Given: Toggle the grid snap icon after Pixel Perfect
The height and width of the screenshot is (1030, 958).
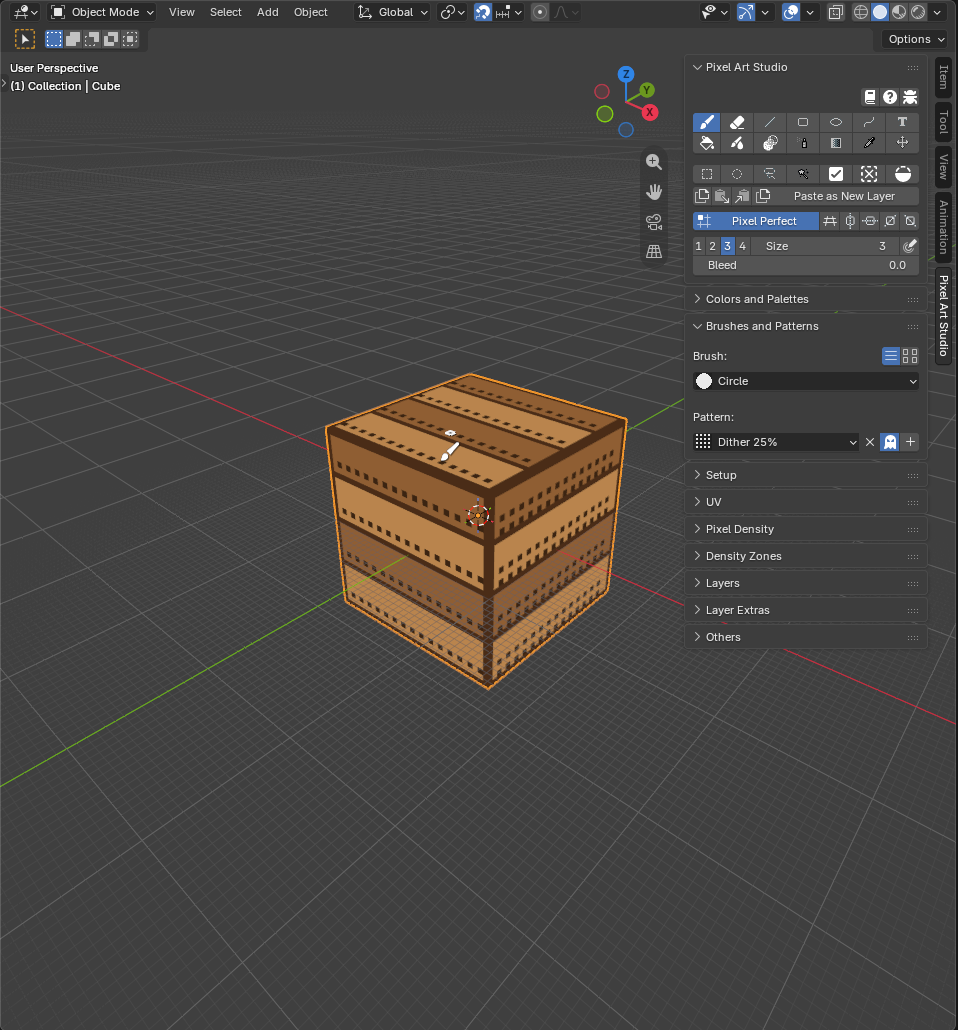Looking at the screenshot, I should 830,221.
